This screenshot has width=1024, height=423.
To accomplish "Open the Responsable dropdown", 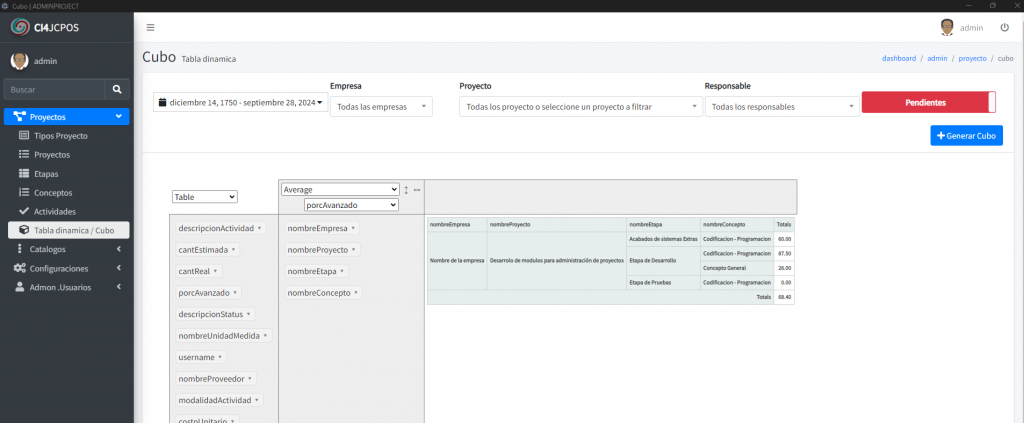I will 781,106.
